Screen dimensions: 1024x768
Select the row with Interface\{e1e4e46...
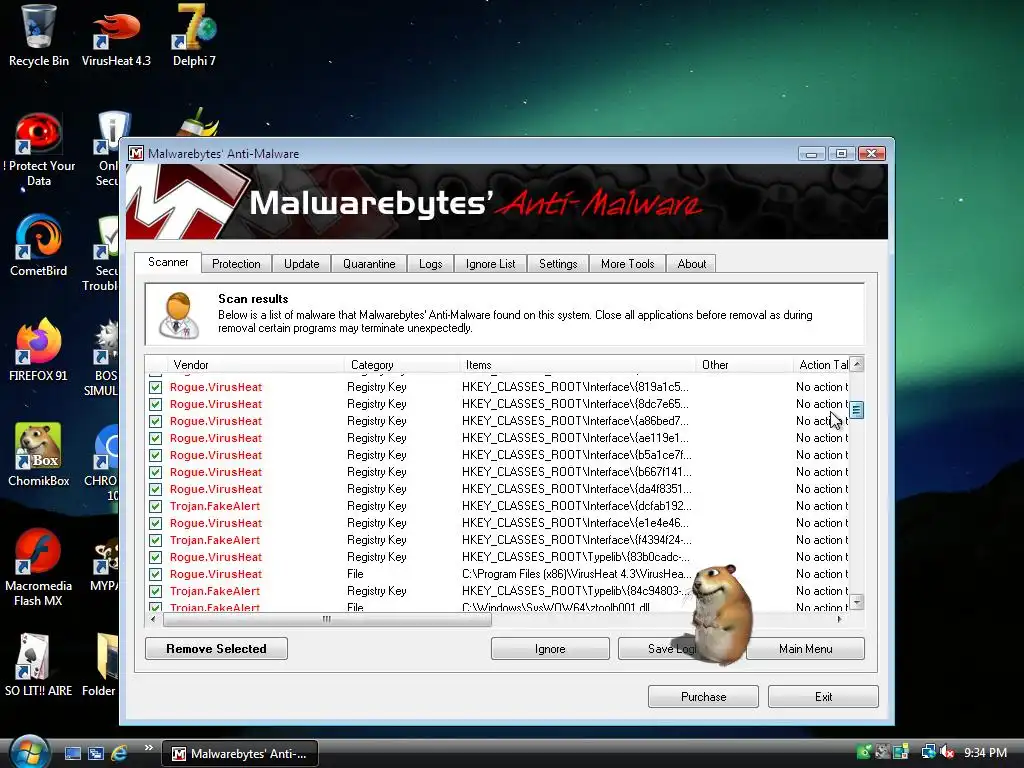click(x=496, y=523)
